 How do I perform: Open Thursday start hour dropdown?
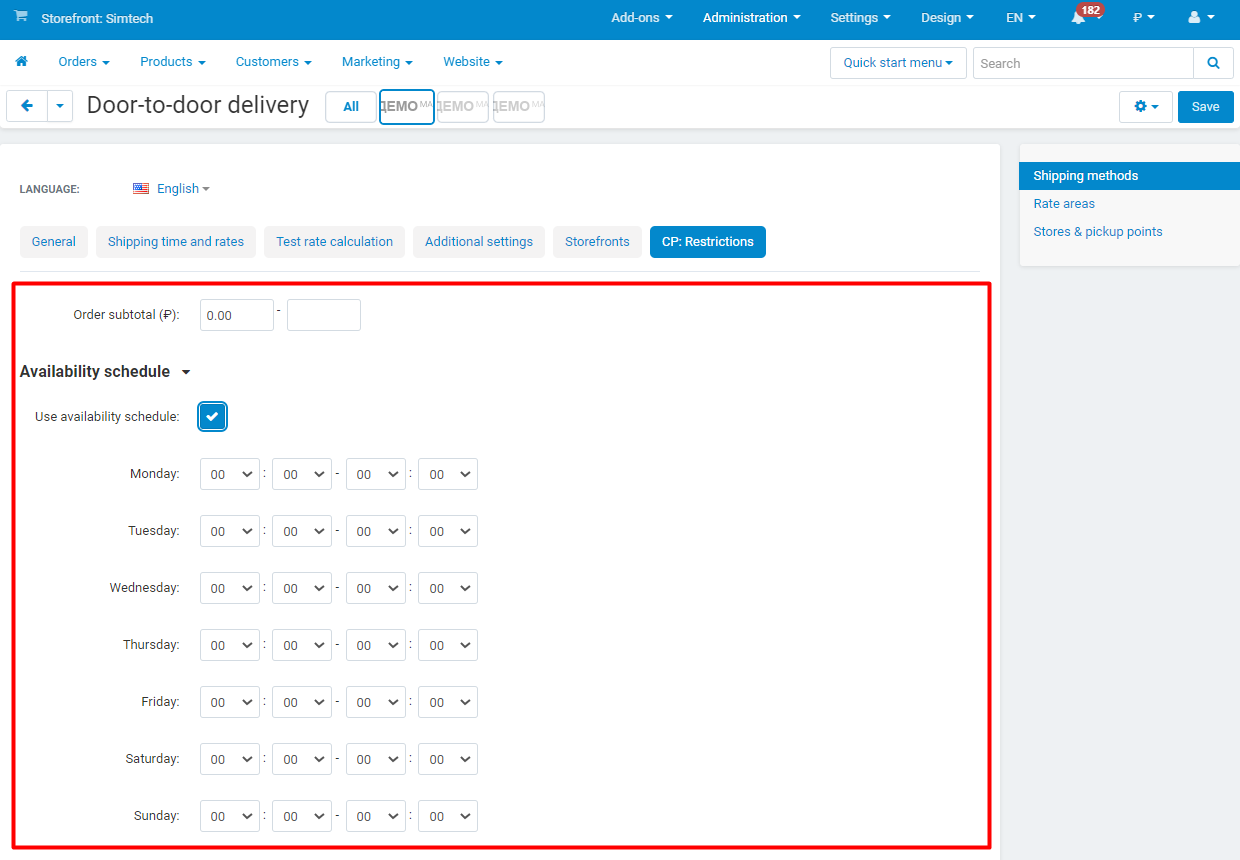pyautogui.click(x=230, y=645)
